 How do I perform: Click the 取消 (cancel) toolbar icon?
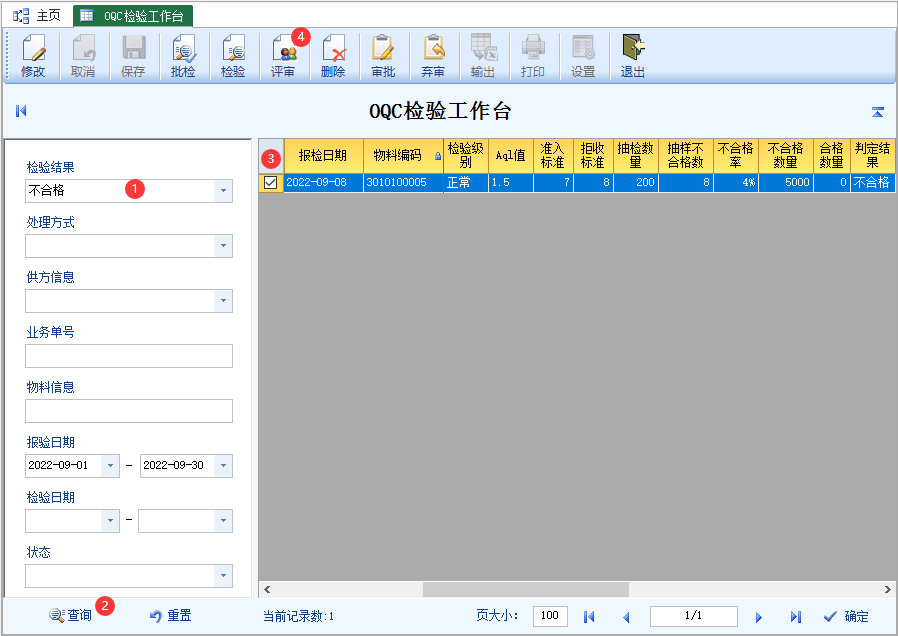83,56
